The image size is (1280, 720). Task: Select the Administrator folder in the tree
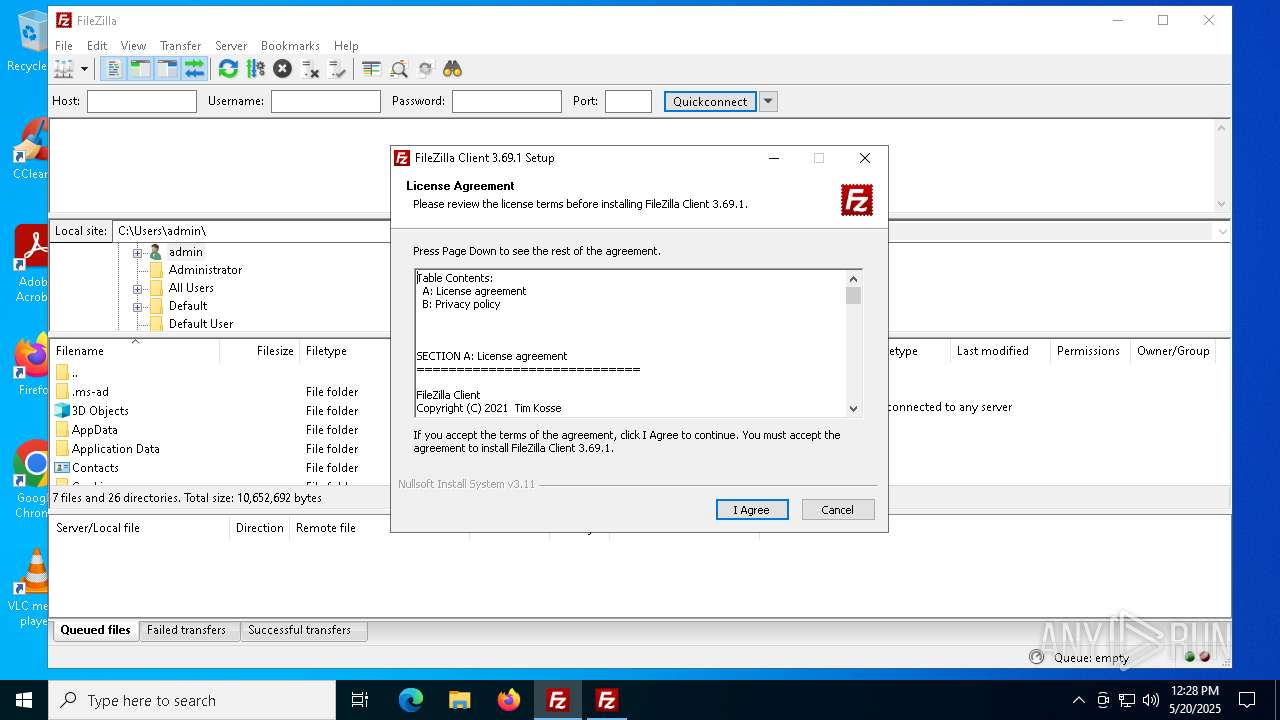[205, 270]
